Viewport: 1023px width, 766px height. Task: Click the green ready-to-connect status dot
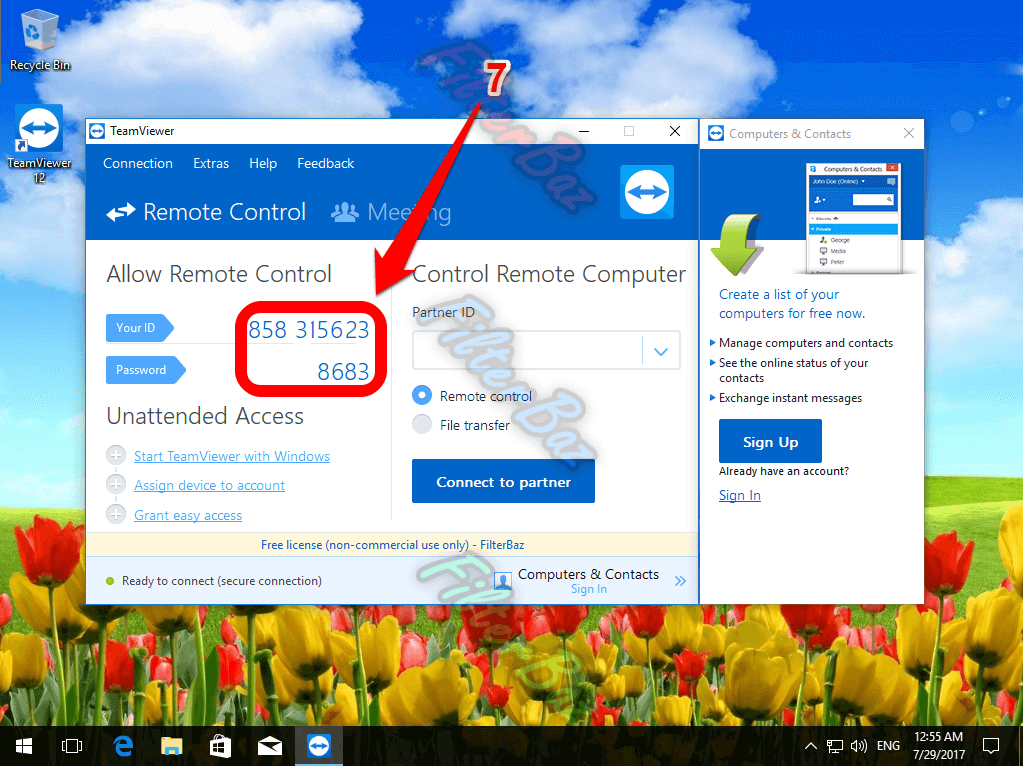coord(109,580)
